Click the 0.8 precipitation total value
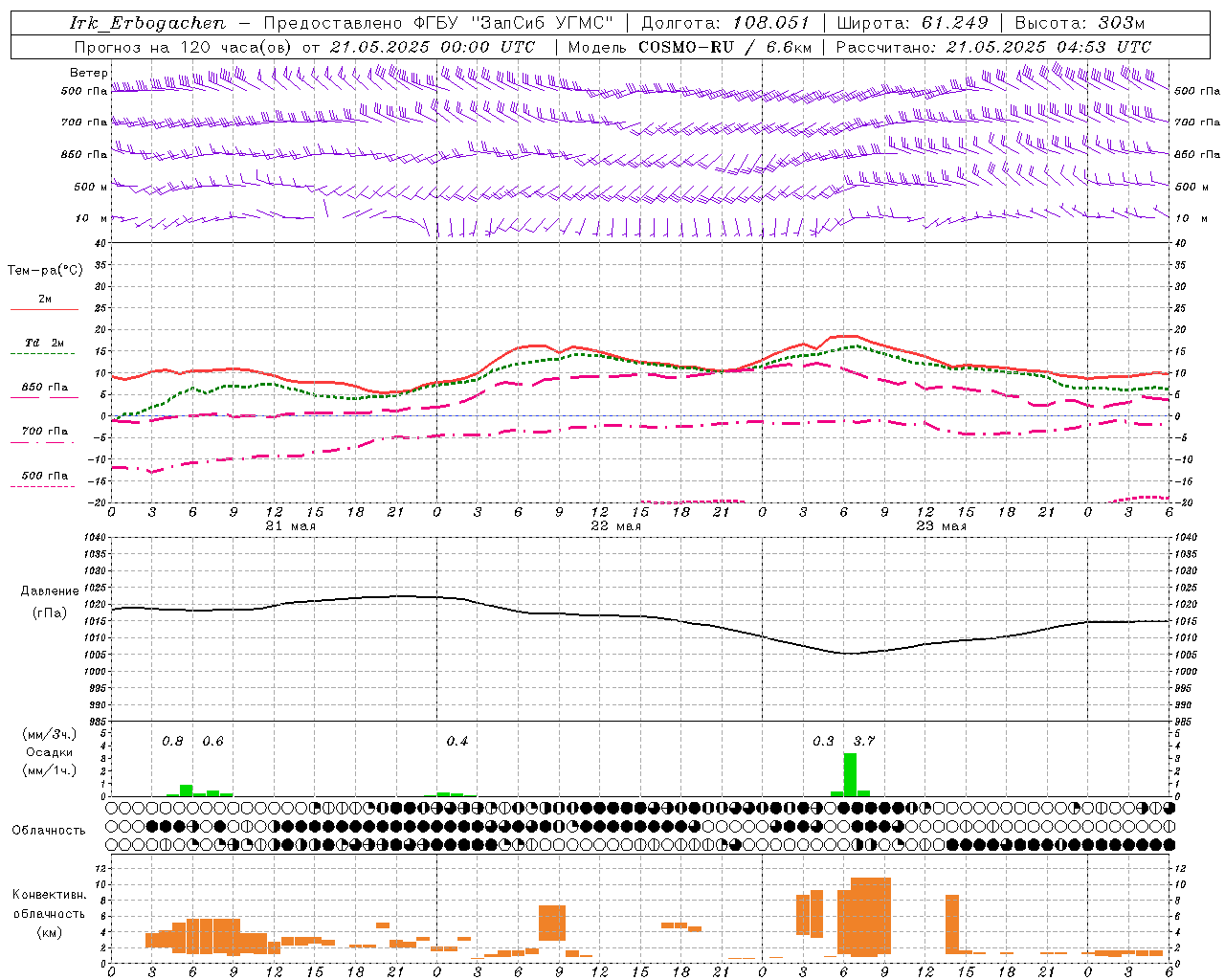This screenshot has width=1225, height=980. [172, 741]
